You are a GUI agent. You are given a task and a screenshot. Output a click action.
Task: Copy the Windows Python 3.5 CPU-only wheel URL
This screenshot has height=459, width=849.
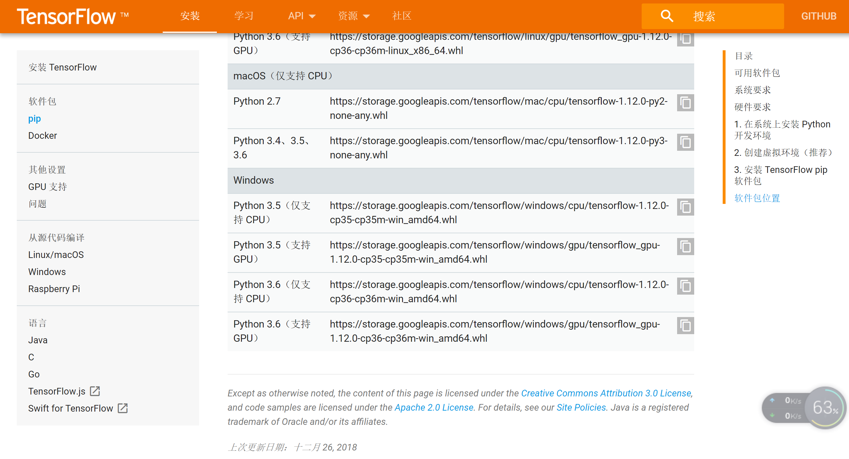[685, 207]
